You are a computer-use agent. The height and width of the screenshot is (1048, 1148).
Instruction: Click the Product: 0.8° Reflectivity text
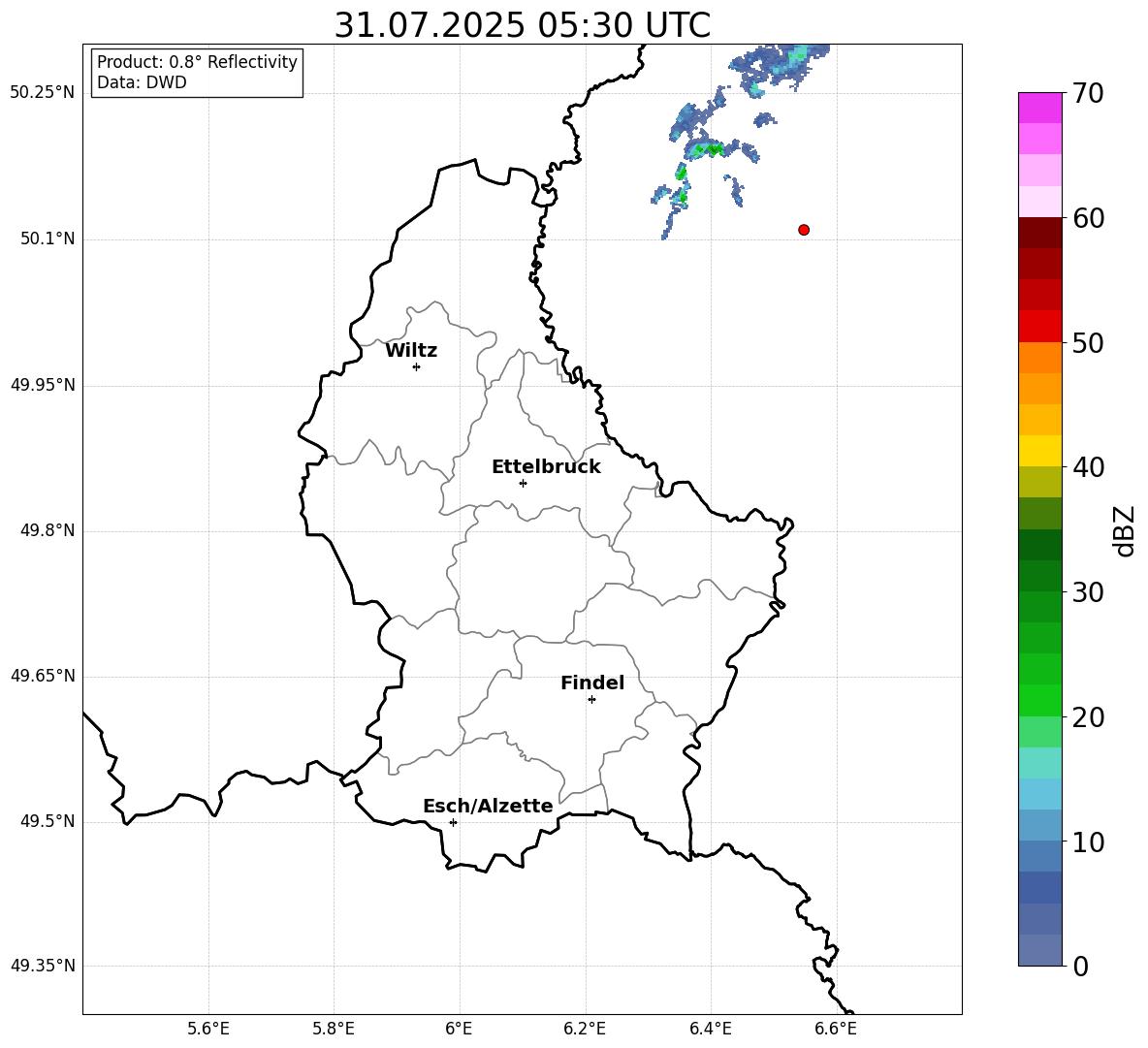pos(197,61)
